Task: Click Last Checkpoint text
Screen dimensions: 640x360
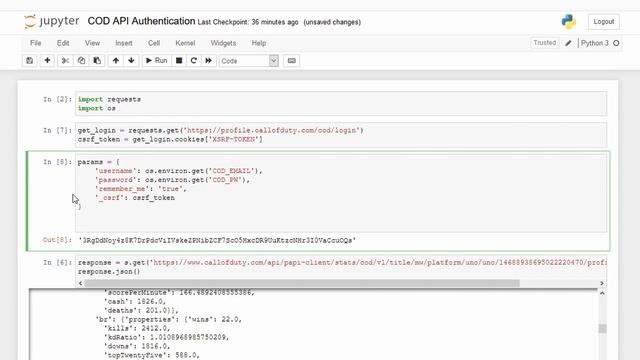Action: point(248,22)
